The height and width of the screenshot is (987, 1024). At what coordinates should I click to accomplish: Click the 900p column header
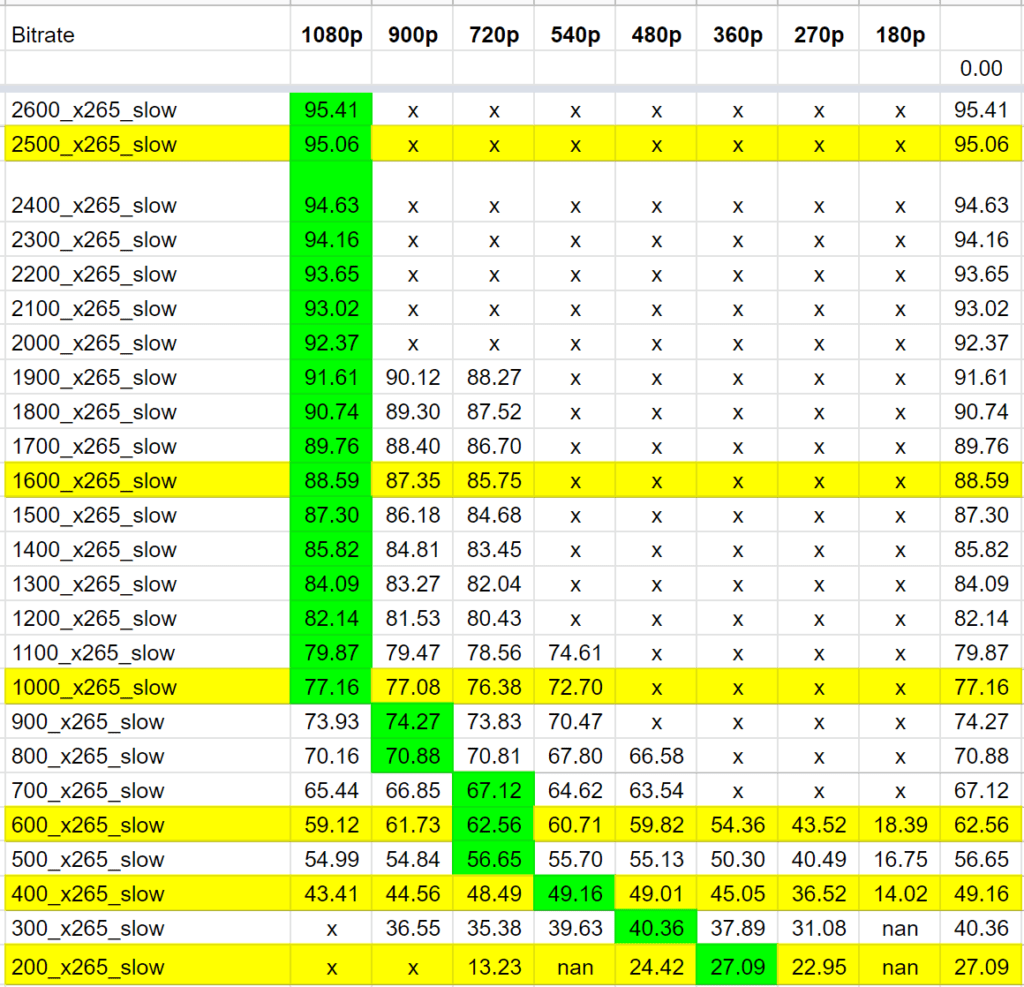(x=412, y=35)
